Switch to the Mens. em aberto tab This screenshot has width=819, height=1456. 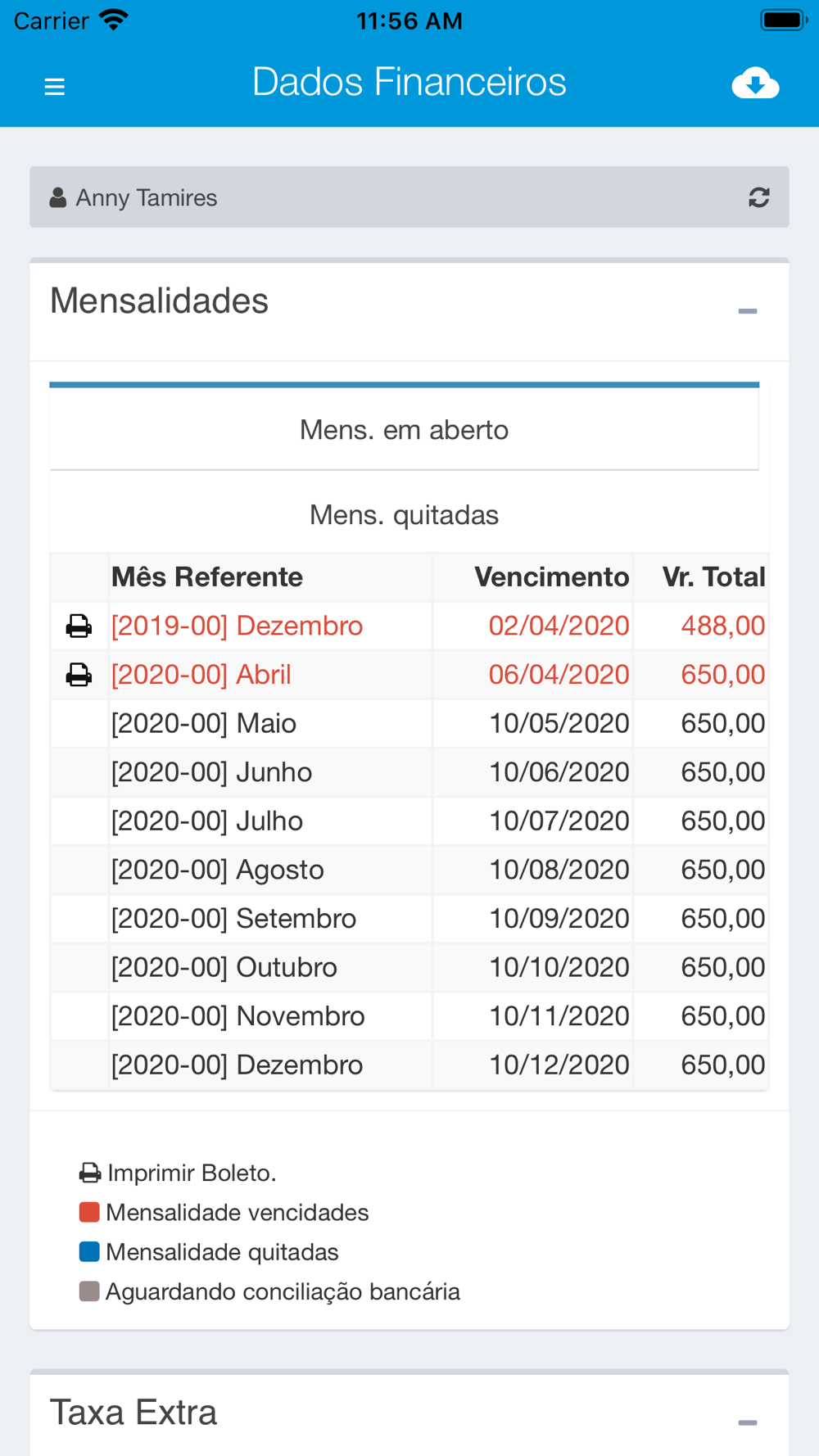tap(404, 429)
